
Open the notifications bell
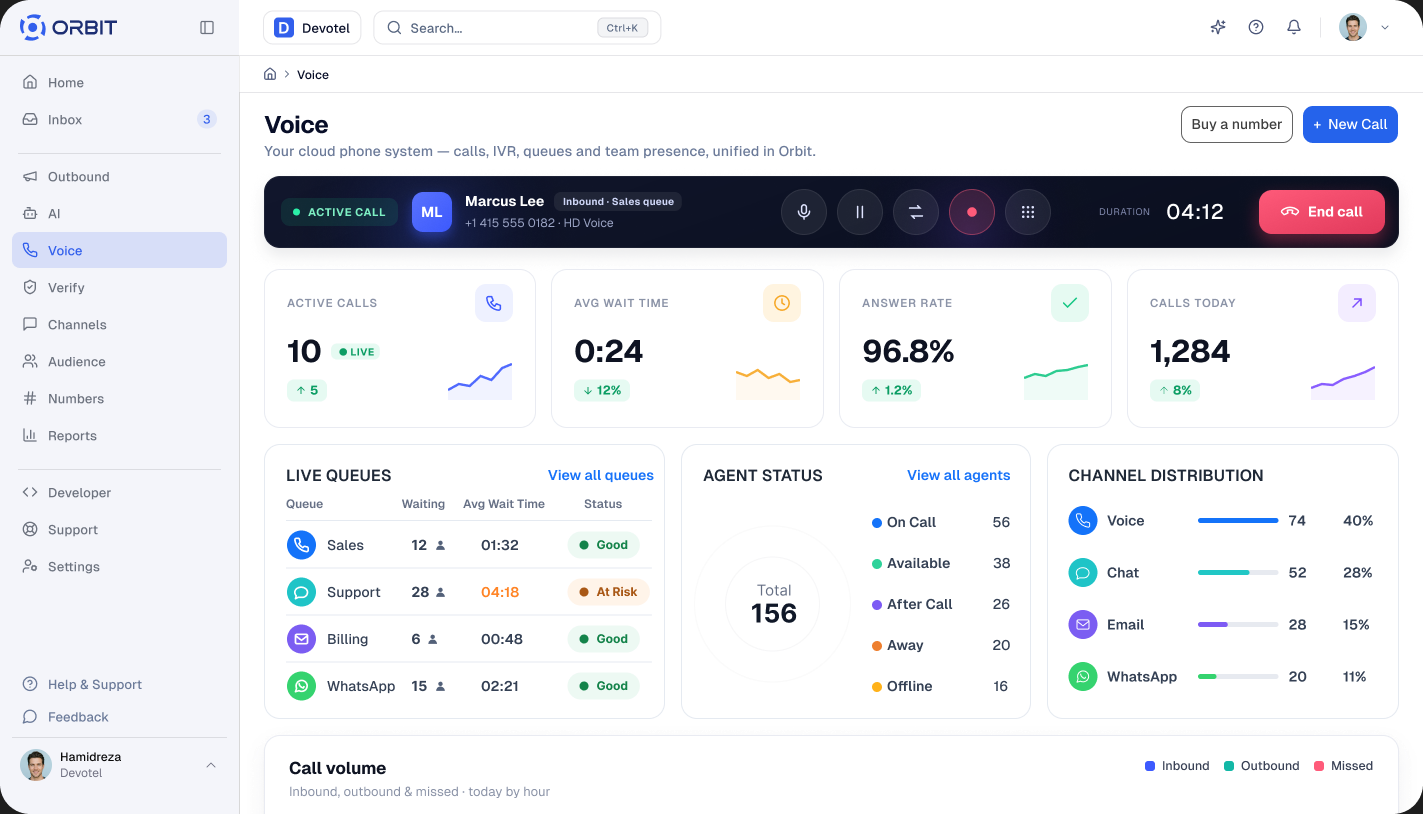pos(1294,28)
